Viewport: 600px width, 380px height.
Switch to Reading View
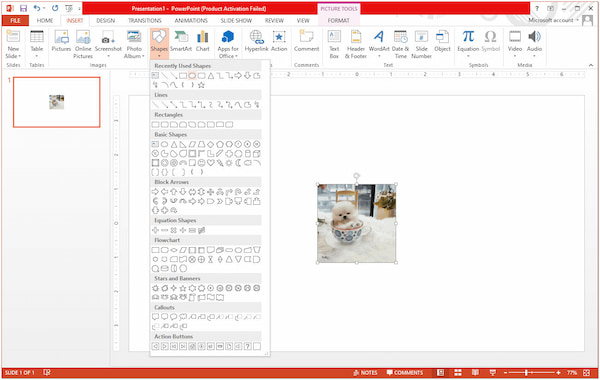[475, 373]
